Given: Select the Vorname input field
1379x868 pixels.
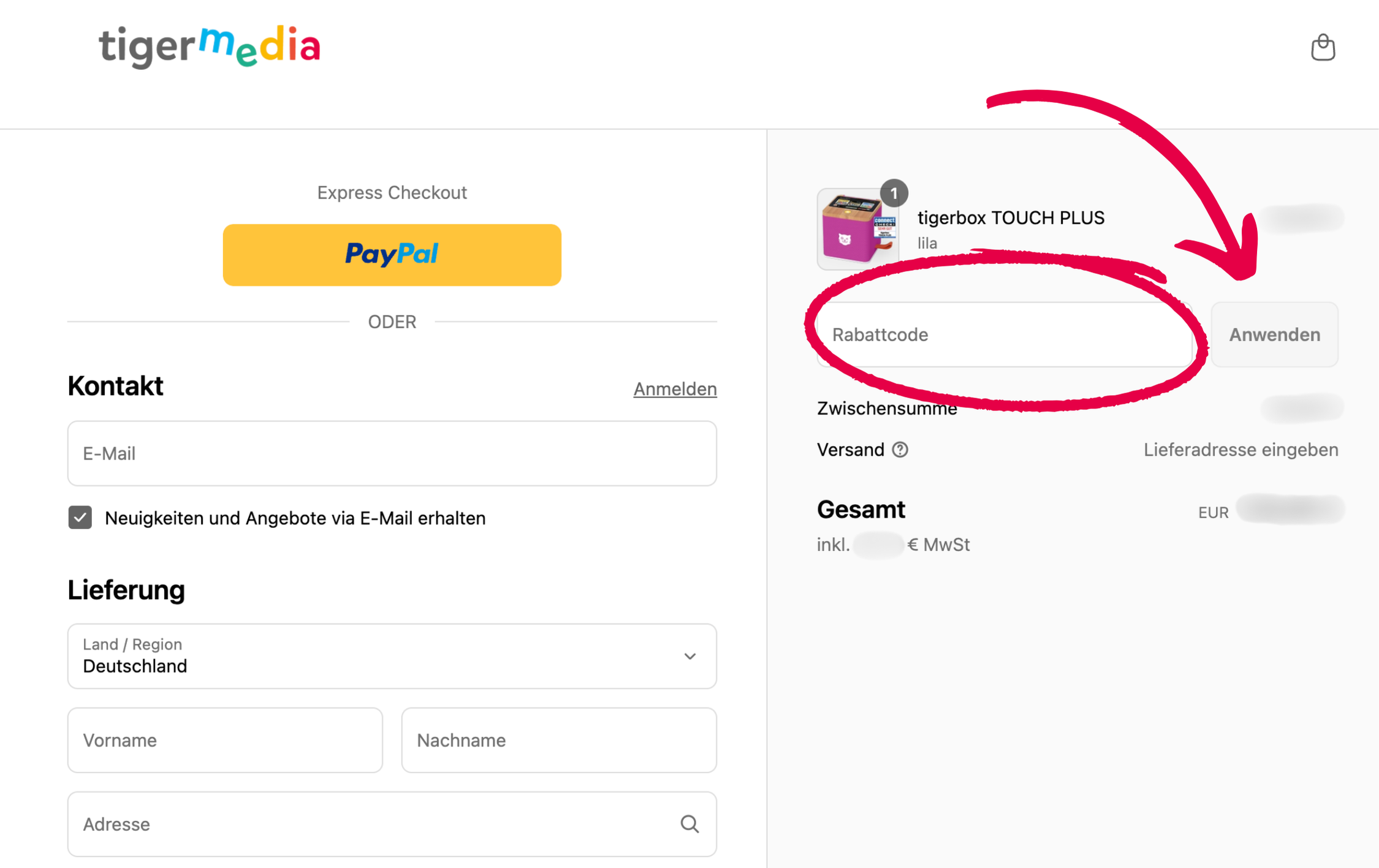Looking at the screenshot, I should click(x=225, y=740).
